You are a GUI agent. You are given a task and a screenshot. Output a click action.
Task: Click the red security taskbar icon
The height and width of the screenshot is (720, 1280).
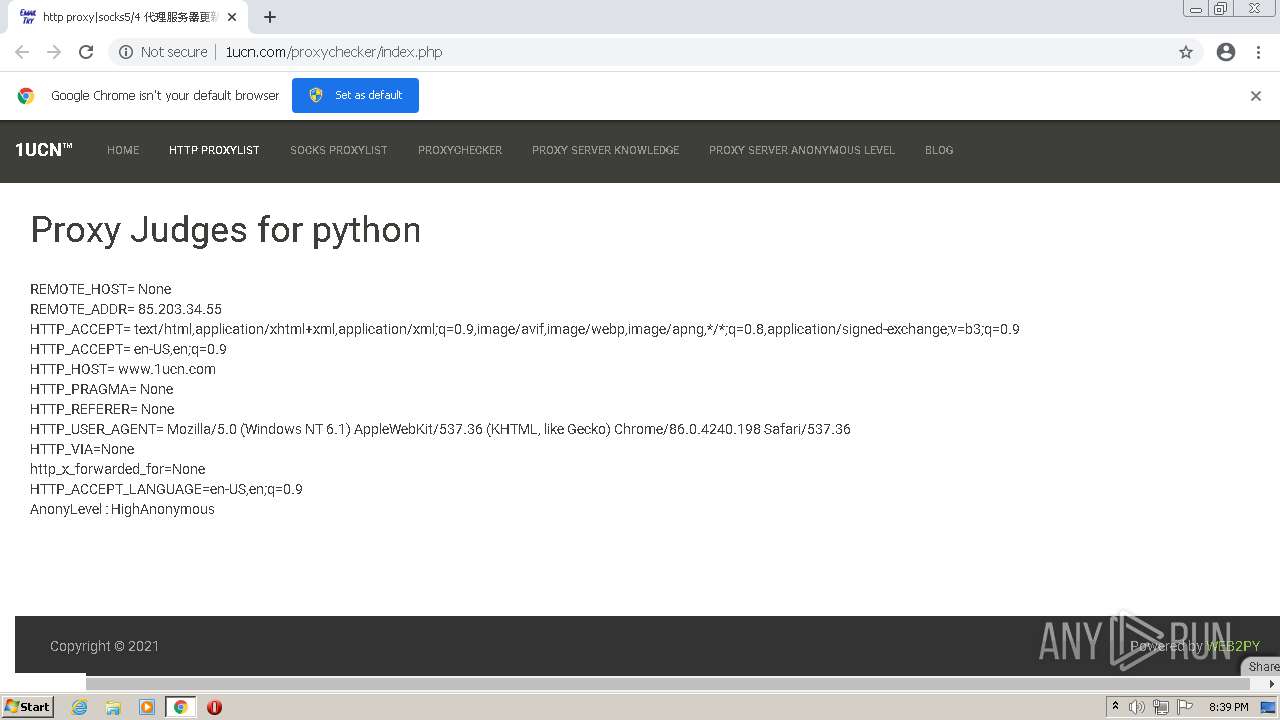[214, 707]
